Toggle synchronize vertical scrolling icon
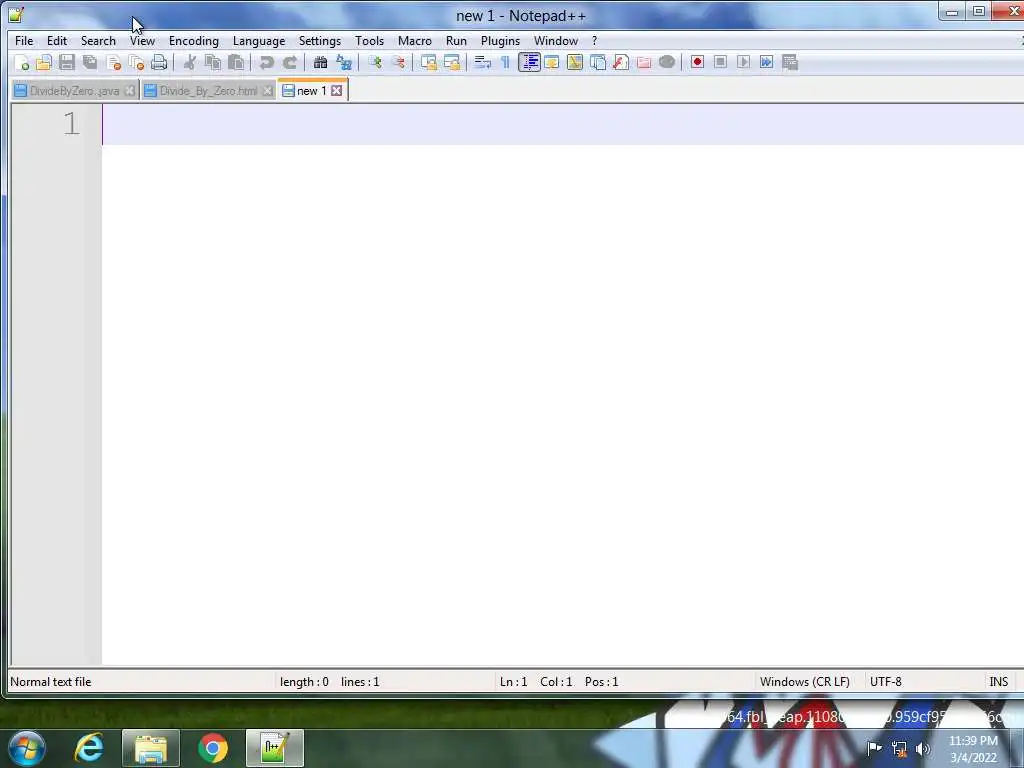1024x768 pixels. point(428,63)
